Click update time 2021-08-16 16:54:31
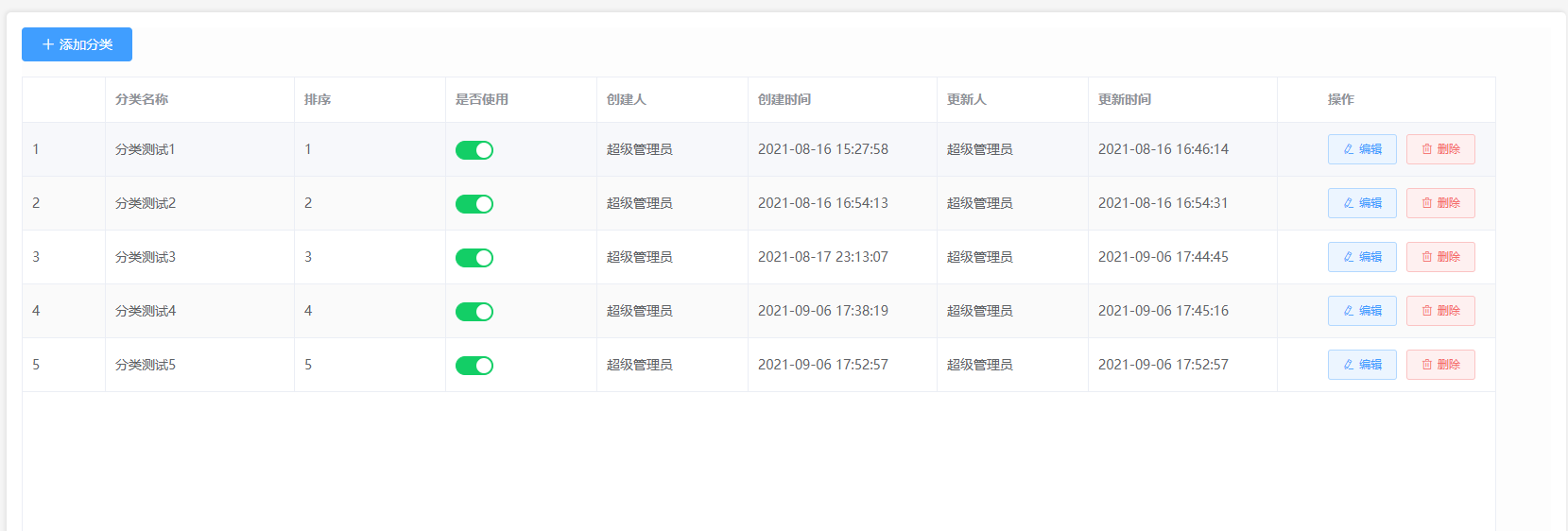The image size is (1568, 531). coord(1163,203)
